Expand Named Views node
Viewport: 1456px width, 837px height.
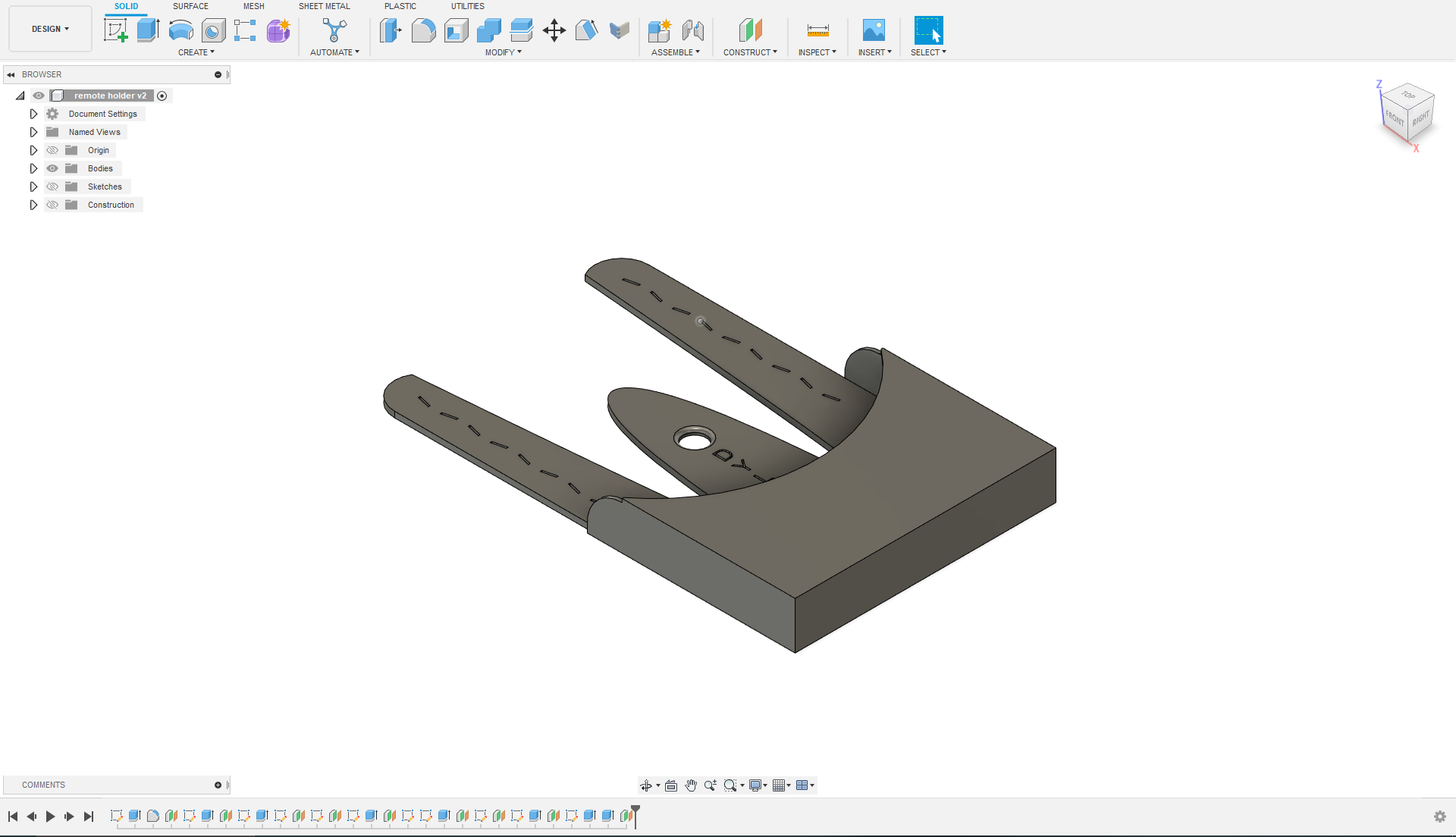tap(33, 132)
